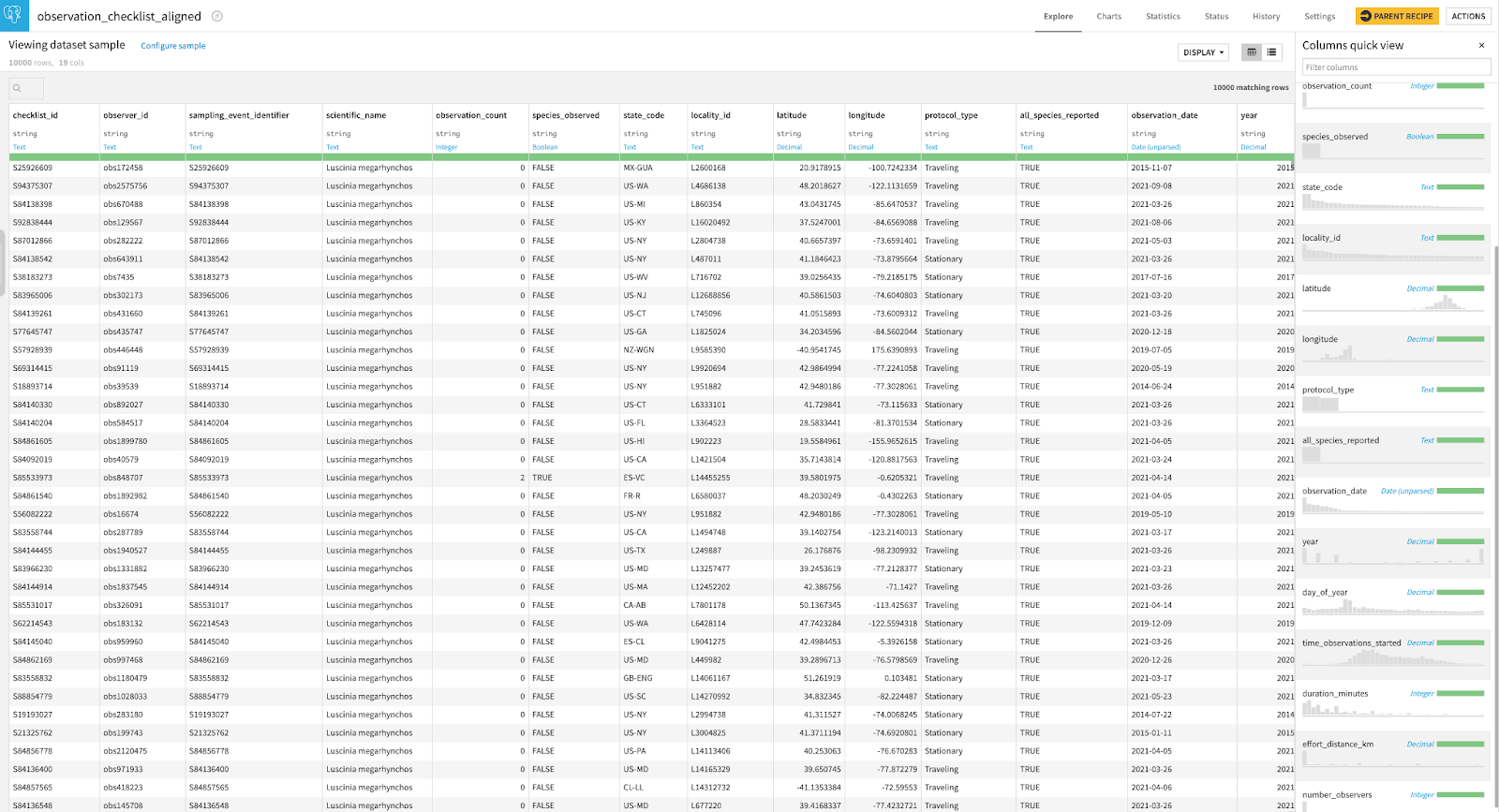Click the observation_date histogram in quick view

tap(1393, 505)
